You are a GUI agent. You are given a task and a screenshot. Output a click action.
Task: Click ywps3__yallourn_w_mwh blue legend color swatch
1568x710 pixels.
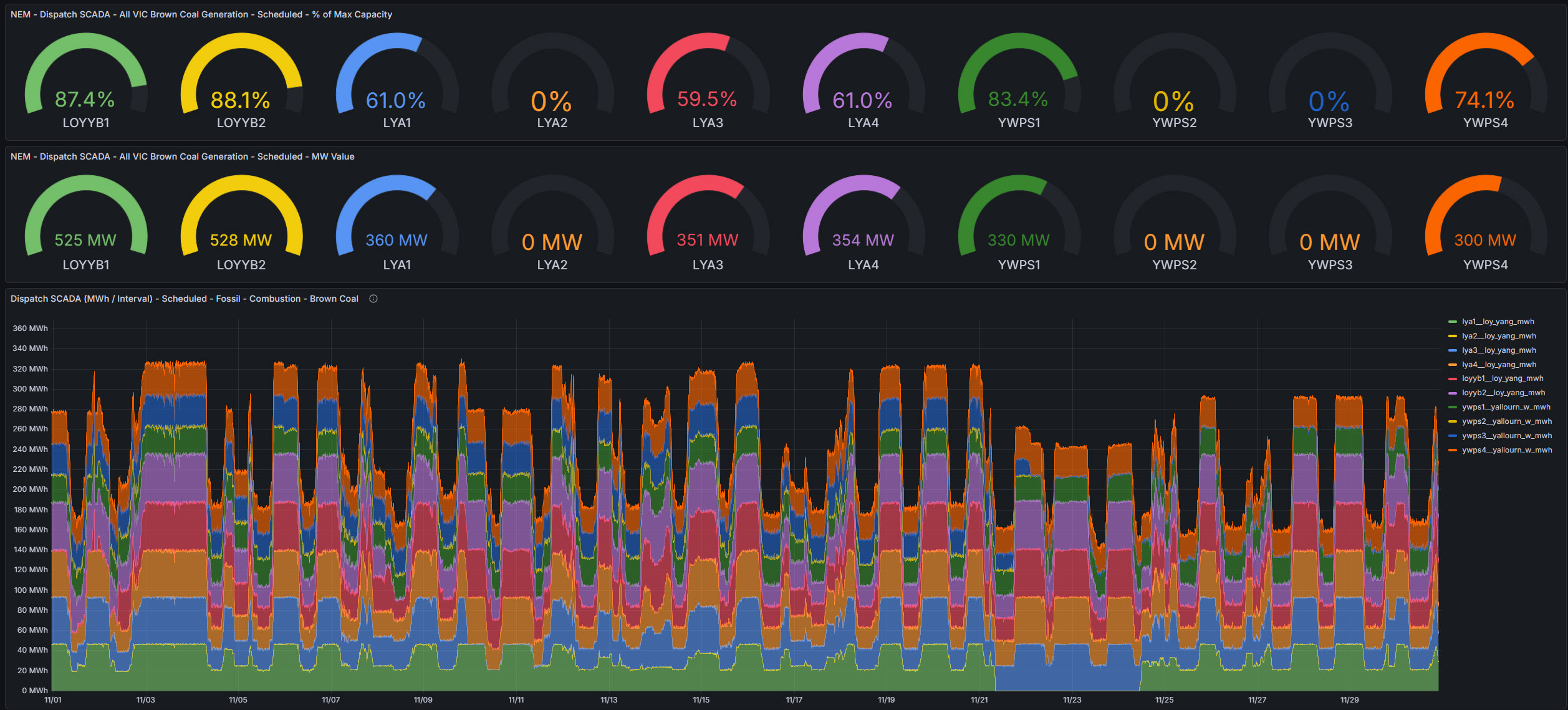(1453, 436)
